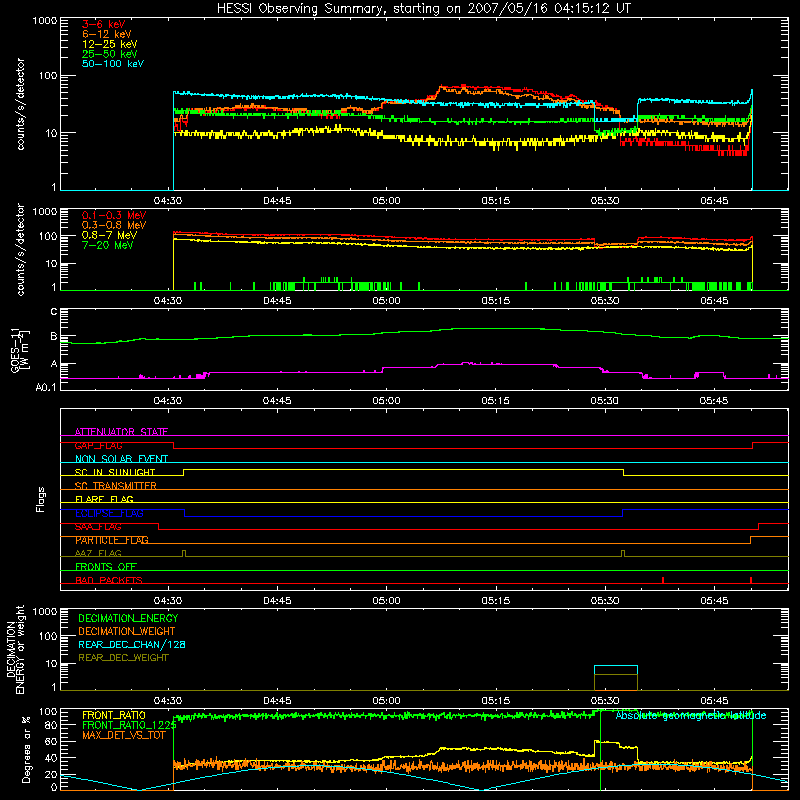The height and width of the screenshot is (800, 800).
Task: Select the '12-25 keV' legend label
Action: [109, 44]
